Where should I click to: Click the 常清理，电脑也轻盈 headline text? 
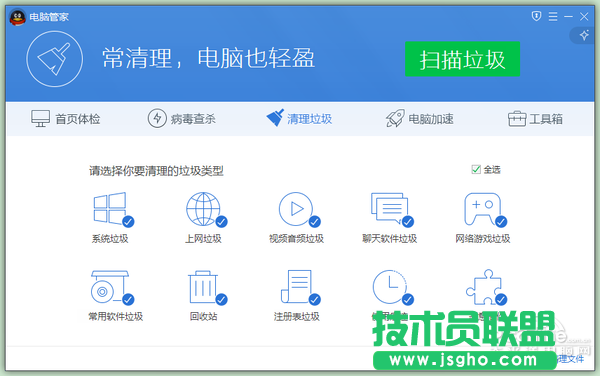click(x=209, y=59)
